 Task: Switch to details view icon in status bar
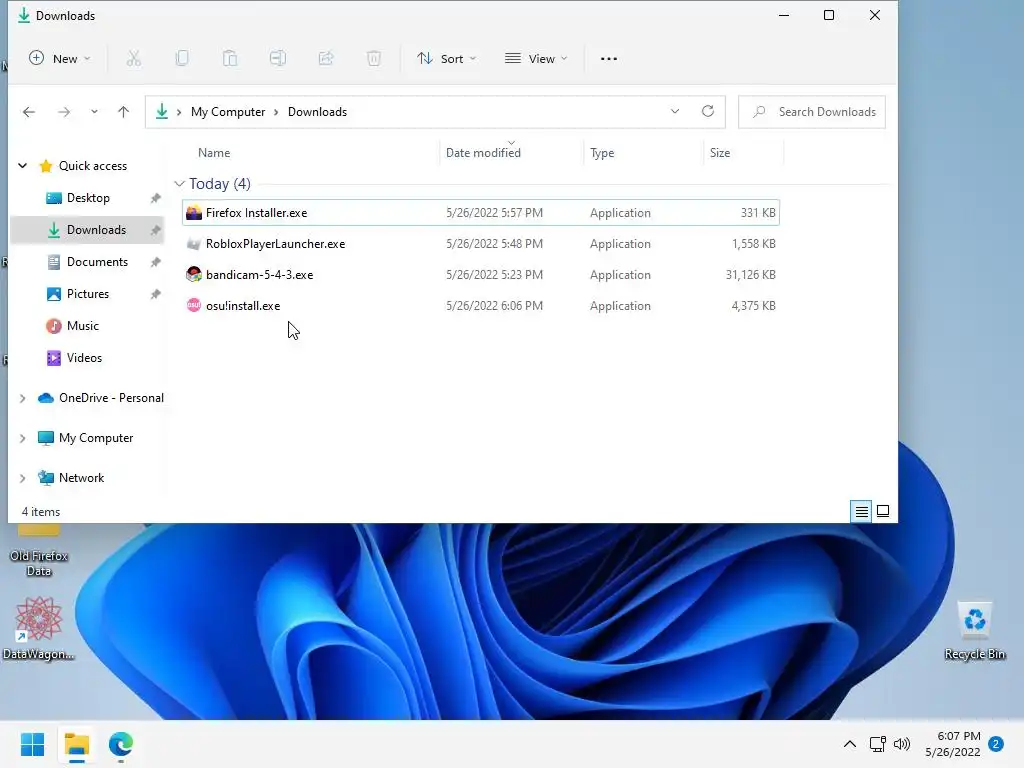[x=861, y=511]
